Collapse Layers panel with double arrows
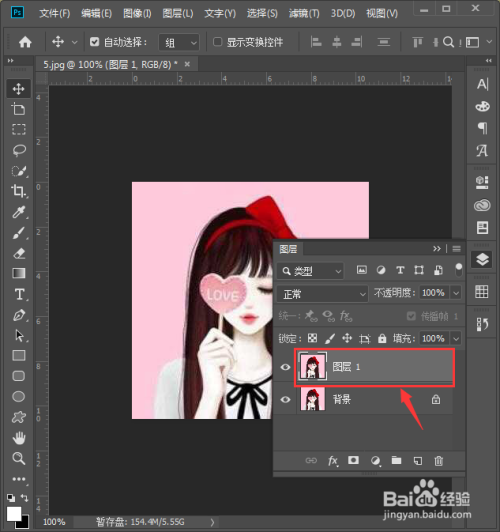The width and height of the screenshot is (500, 532). coord(437,249)
